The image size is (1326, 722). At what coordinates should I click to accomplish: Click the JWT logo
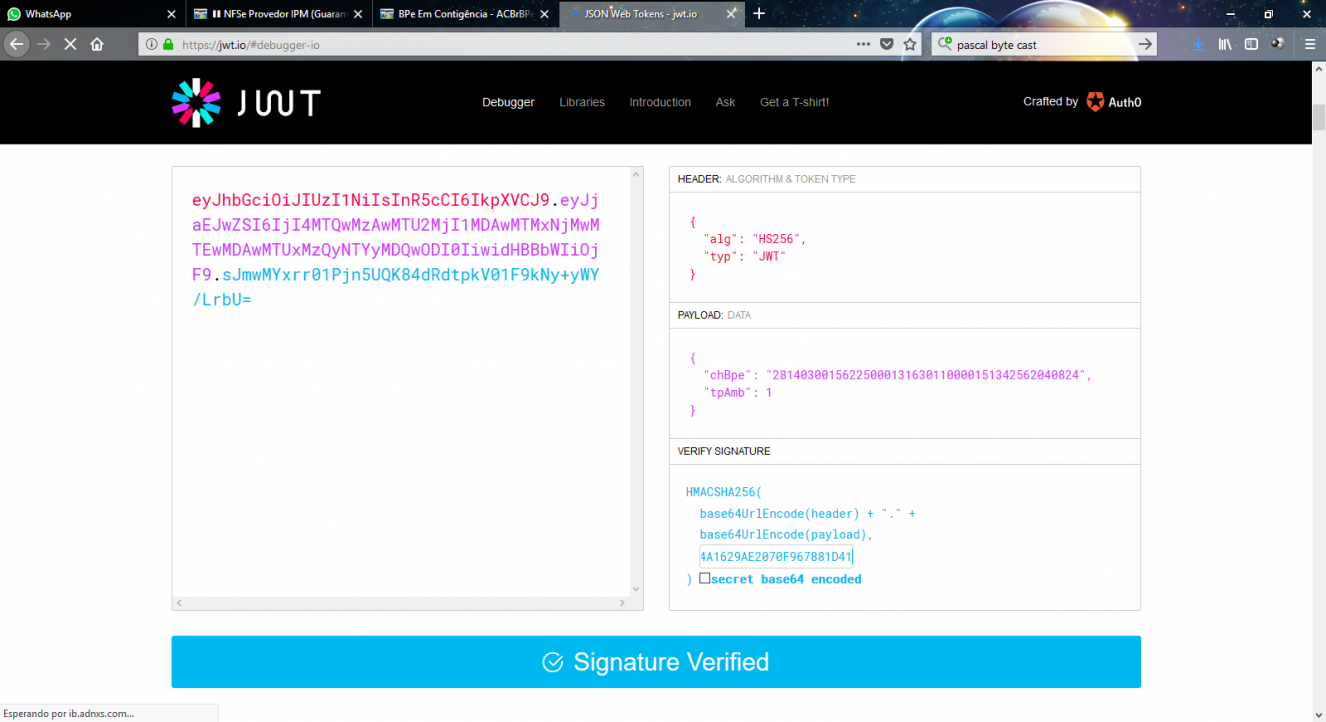click(246, 102)
